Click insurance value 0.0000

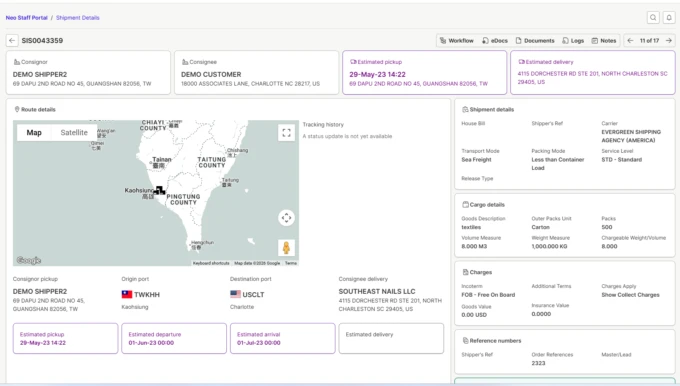coord(541,314)
